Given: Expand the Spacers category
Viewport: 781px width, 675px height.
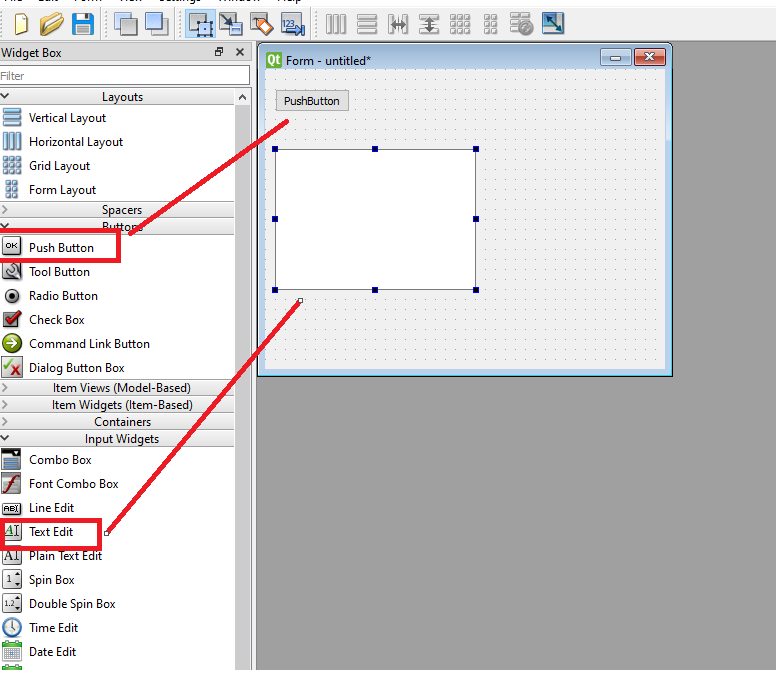Looking at the screenshot, I should [117, 210].
